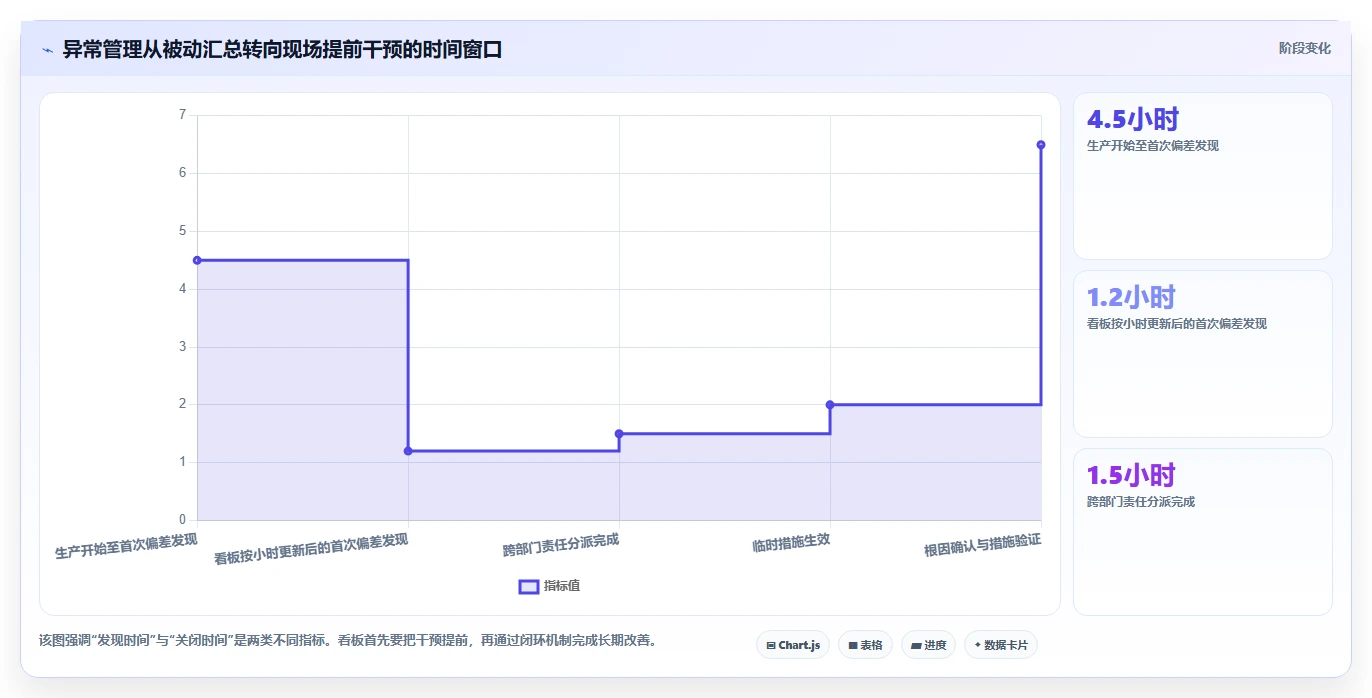Viewport: 1372px width, 698px height.
Task: Click the footnote text starting with 该图强调
Action: tap(348, 640)
